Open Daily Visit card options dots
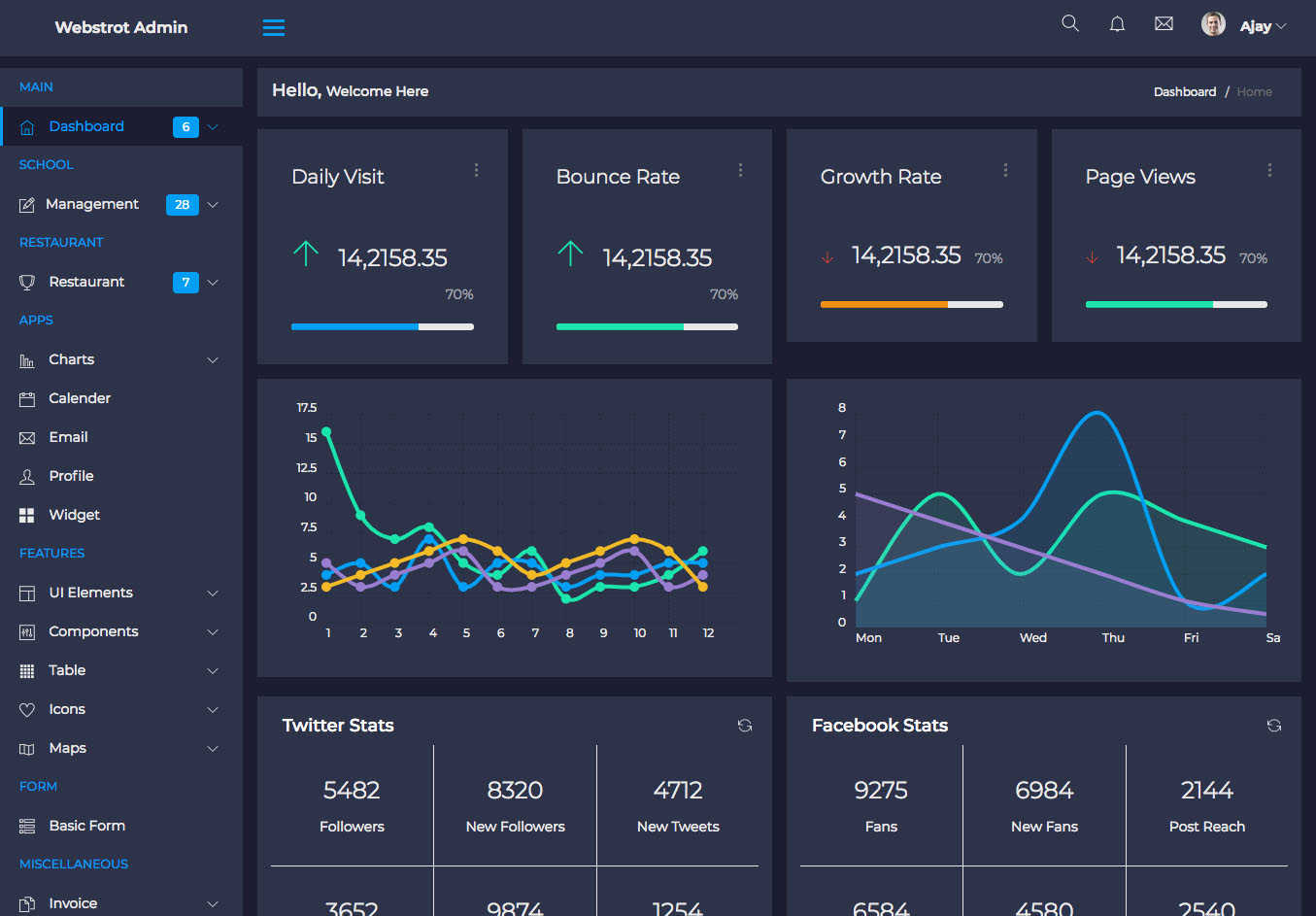Screen dimensions: 1316x916 point(476,170)
